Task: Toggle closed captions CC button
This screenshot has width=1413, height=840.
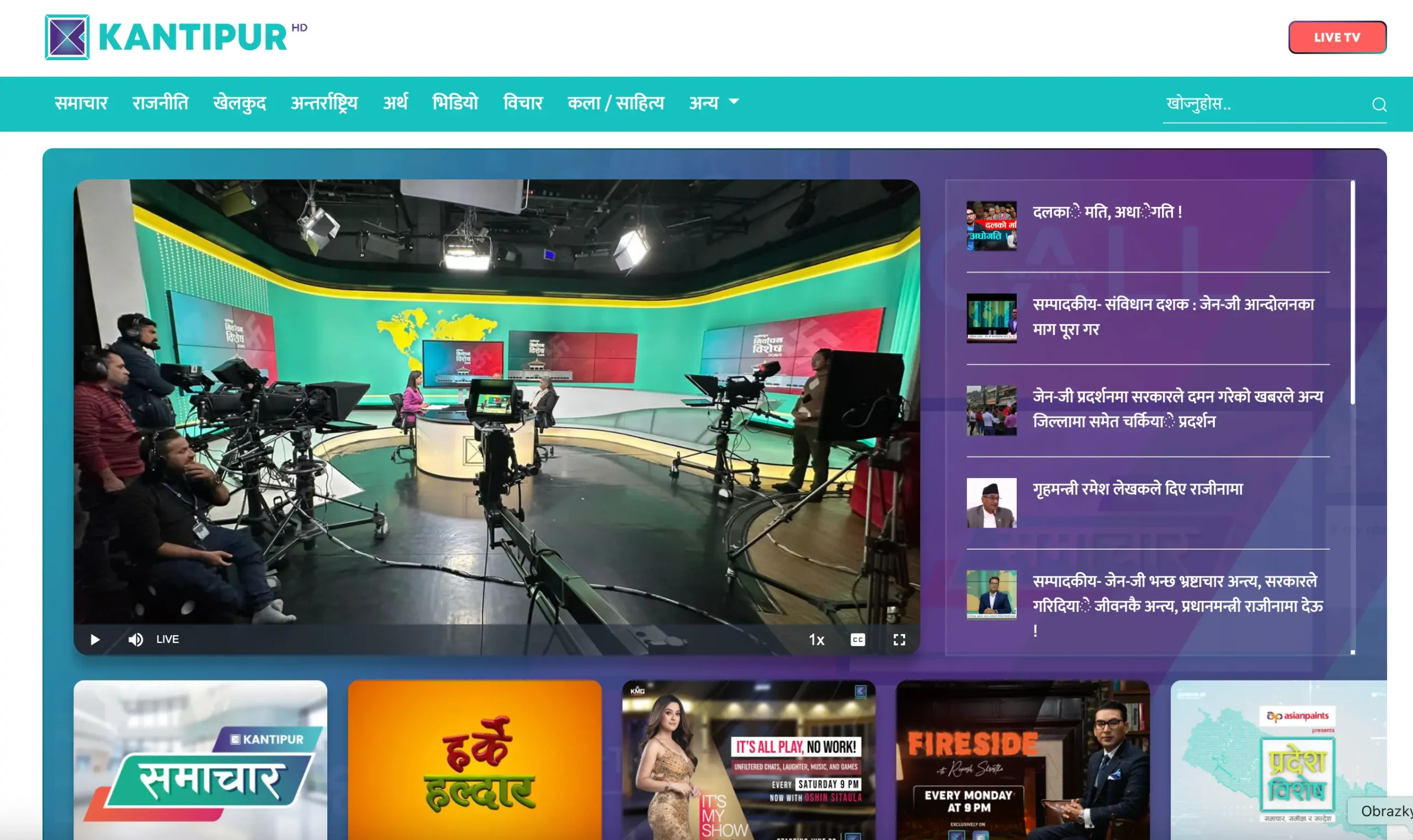Action: point(858,640)
